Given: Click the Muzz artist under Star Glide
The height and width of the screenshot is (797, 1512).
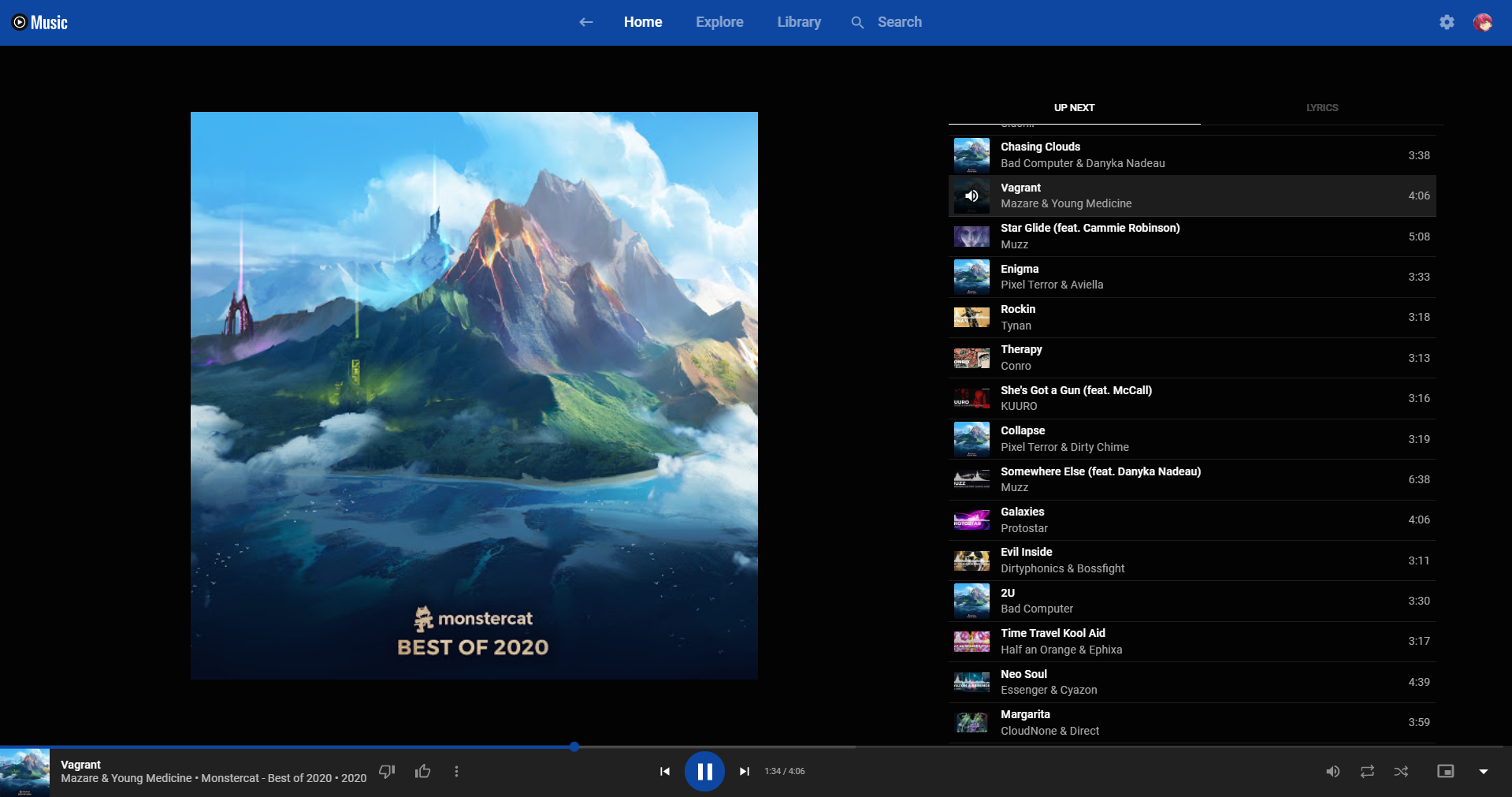Looking at the screenshot, I should [x=1015, y=244].
